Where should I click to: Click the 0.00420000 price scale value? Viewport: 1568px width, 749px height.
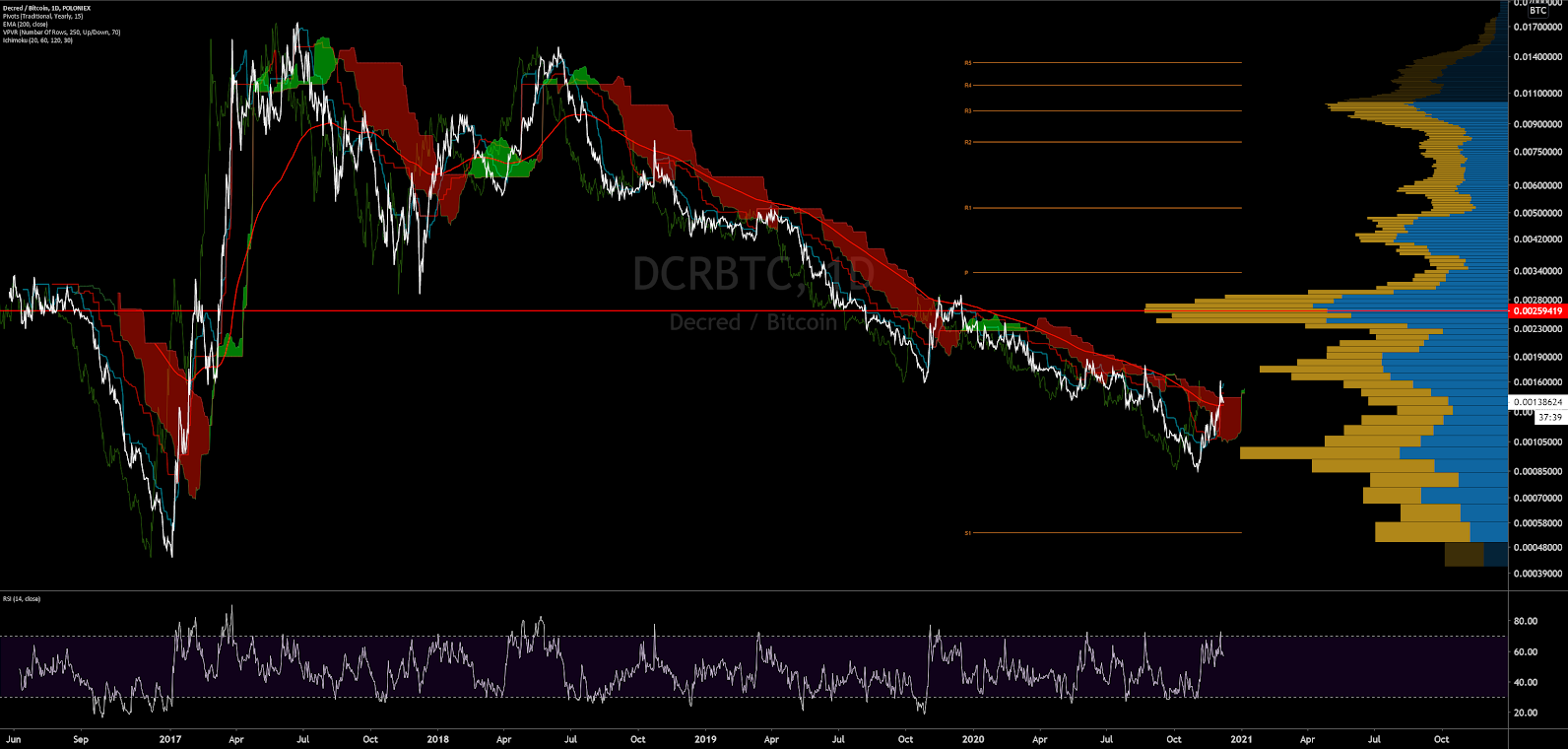[x=1537, y=238]
